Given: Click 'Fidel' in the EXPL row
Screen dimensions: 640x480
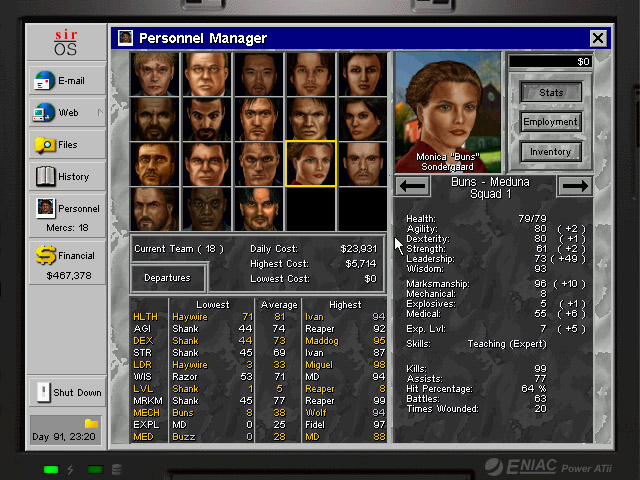Looking at the screenshot, I should [315, 425].
